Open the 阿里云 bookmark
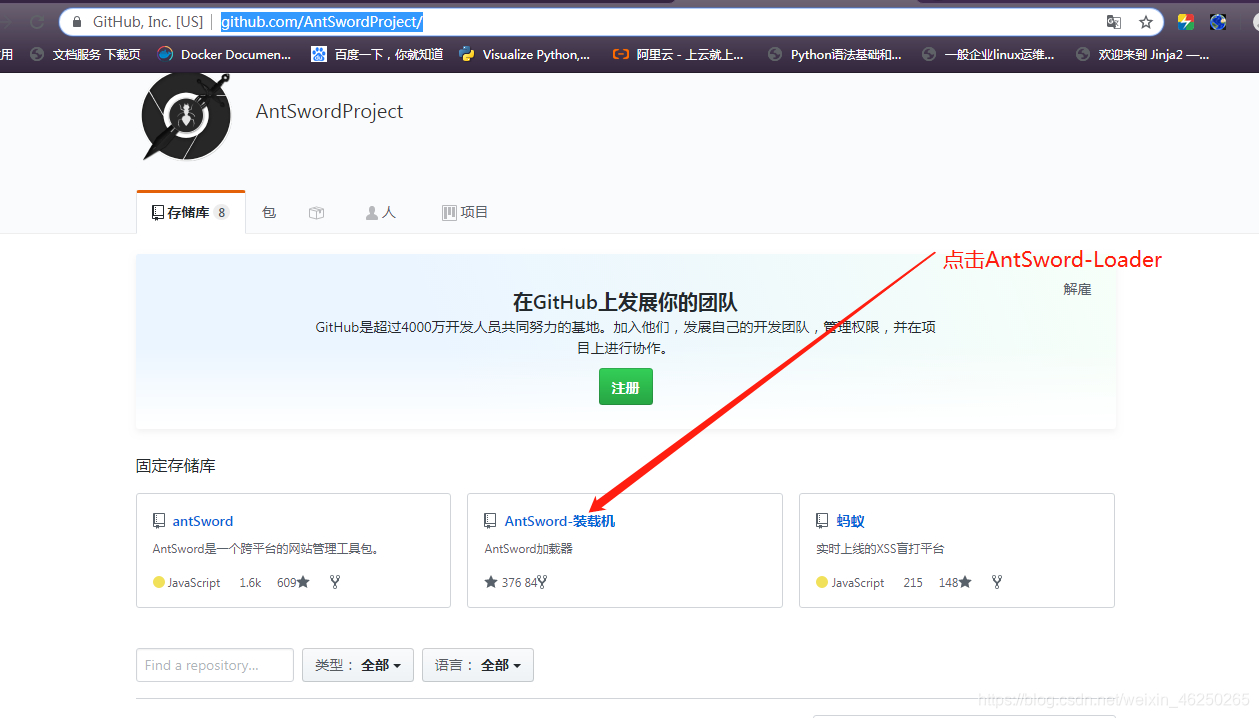1259x718 pixels. [679, 54]
